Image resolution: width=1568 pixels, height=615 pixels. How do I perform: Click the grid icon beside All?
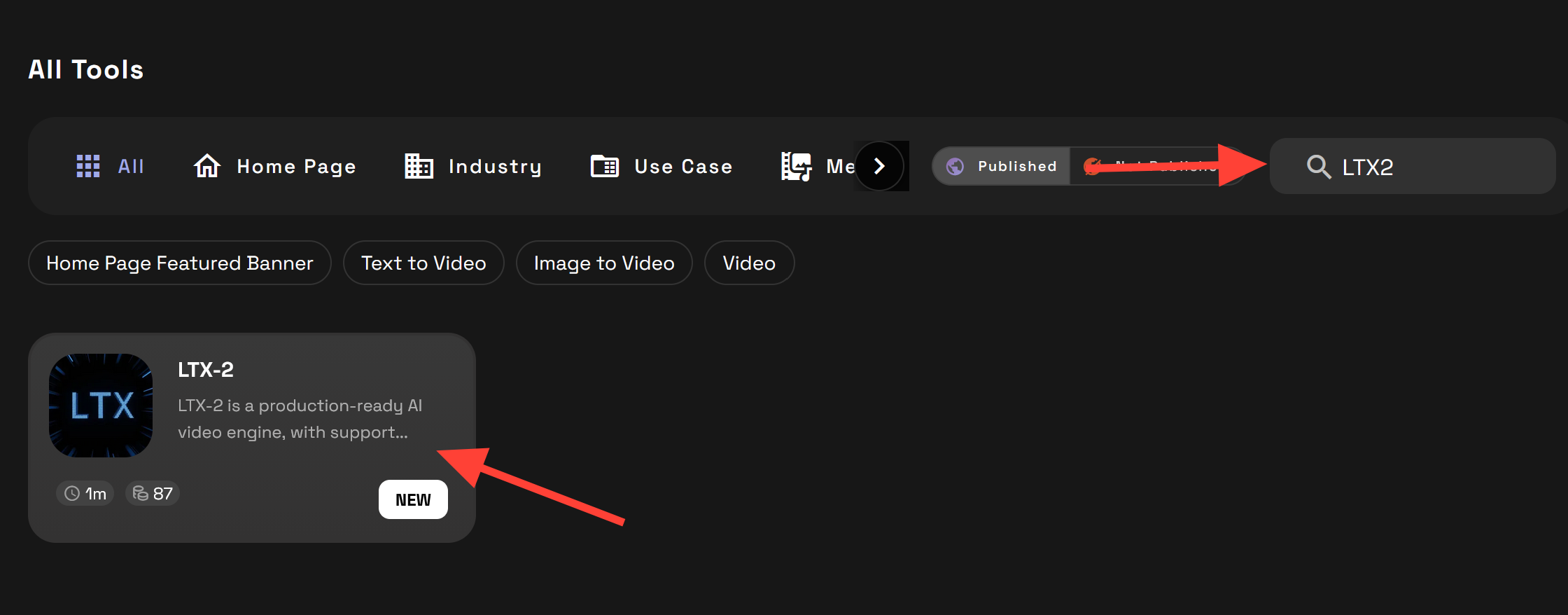(88, 166)
